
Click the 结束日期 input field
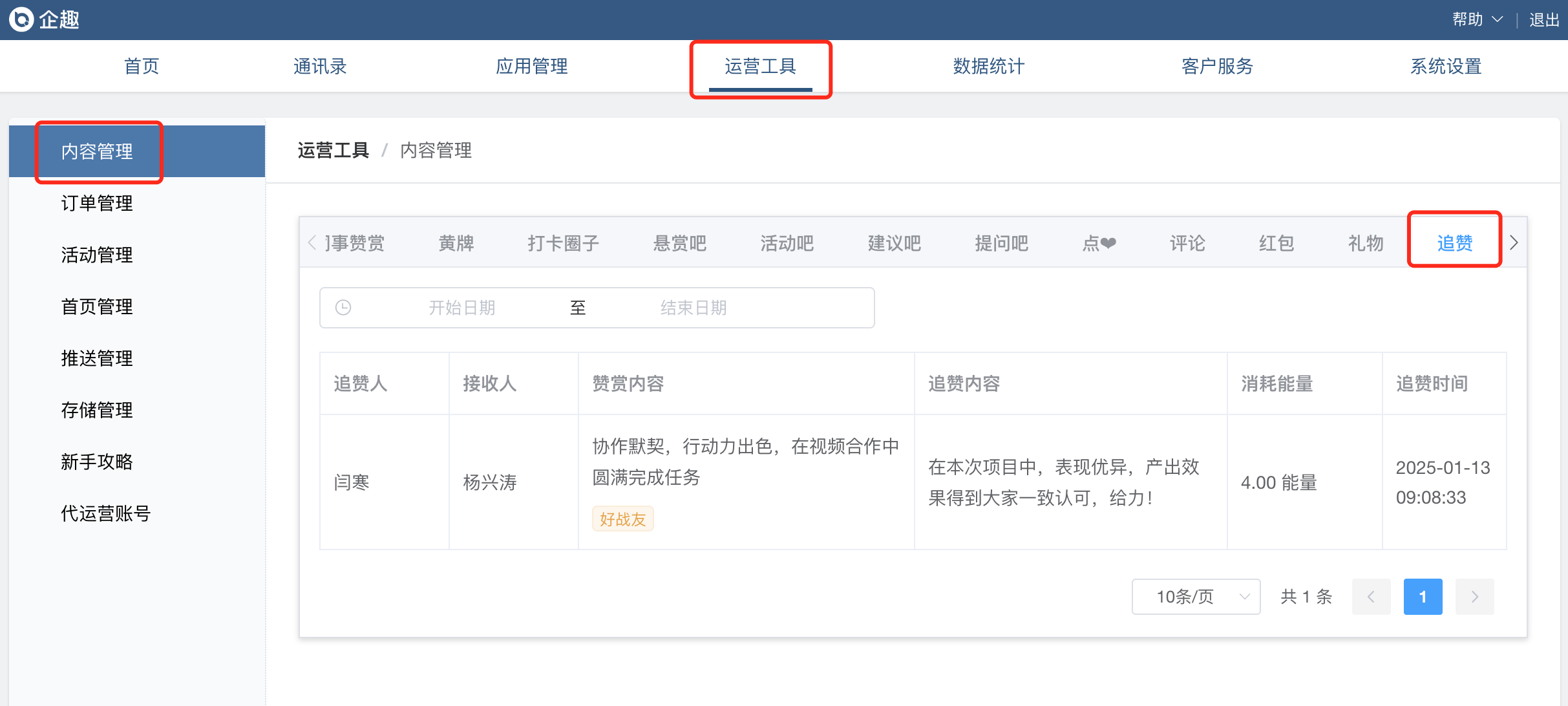694,308
